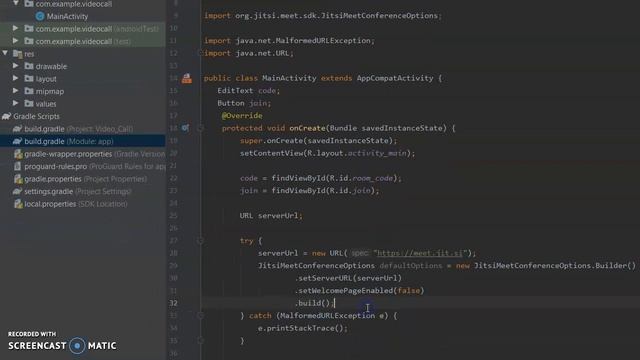Click the build.gradle (Project) gradle icon
The image size is (640, 360).
[x=17, y=129]
